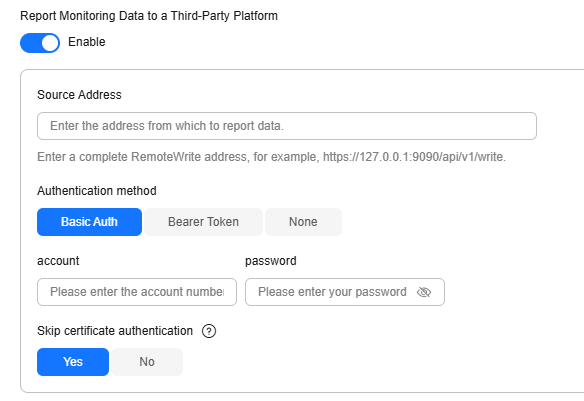Click the Authentication method label
584x401 pixels.
pos(97,191)
